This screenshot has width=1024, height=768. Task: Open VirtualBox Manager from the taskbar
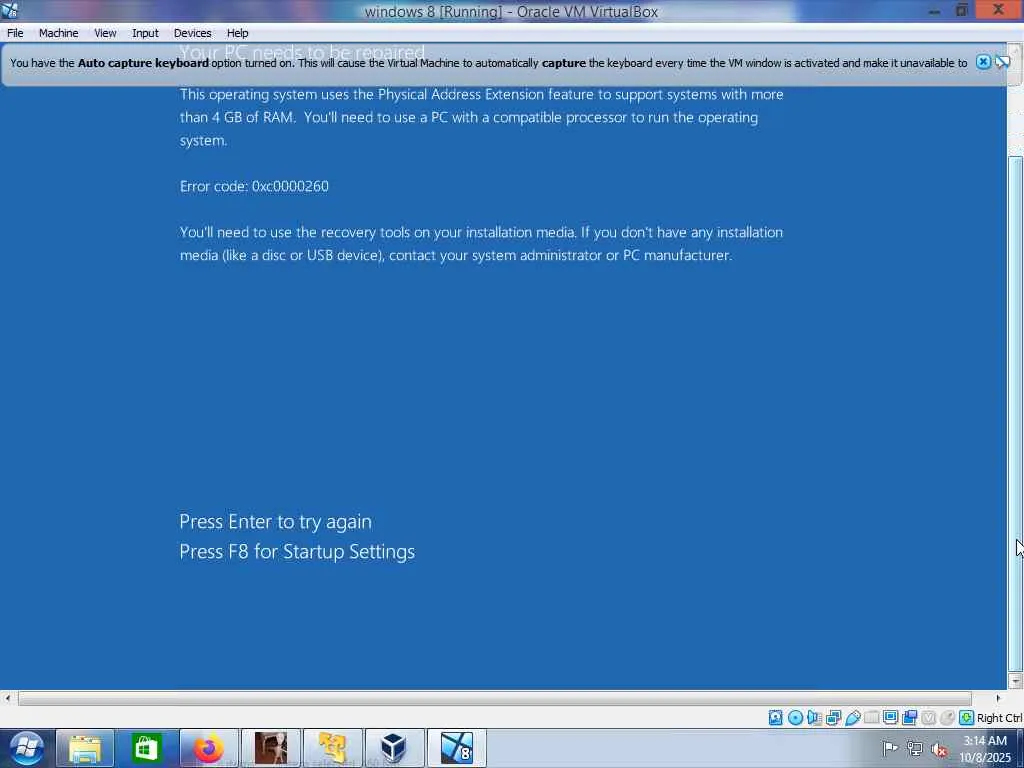point(394,748)
